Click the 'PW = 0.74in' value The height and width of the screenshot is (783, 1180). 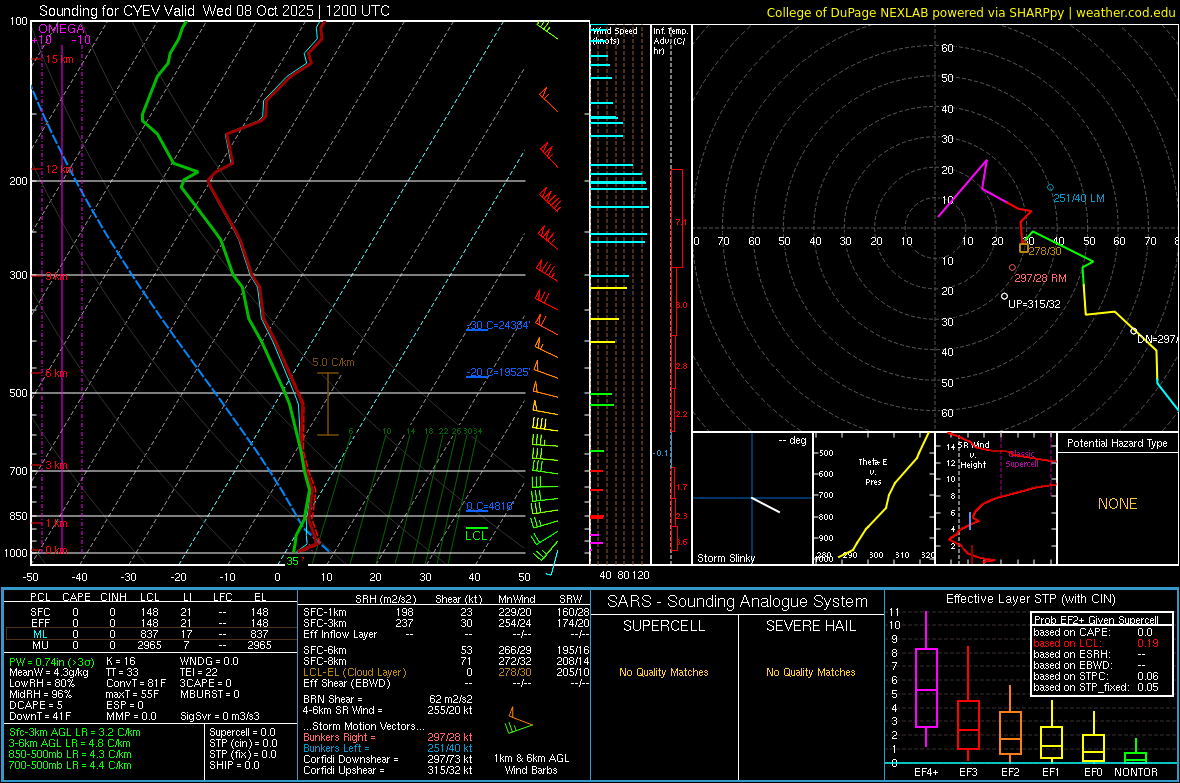click(52, 662)
